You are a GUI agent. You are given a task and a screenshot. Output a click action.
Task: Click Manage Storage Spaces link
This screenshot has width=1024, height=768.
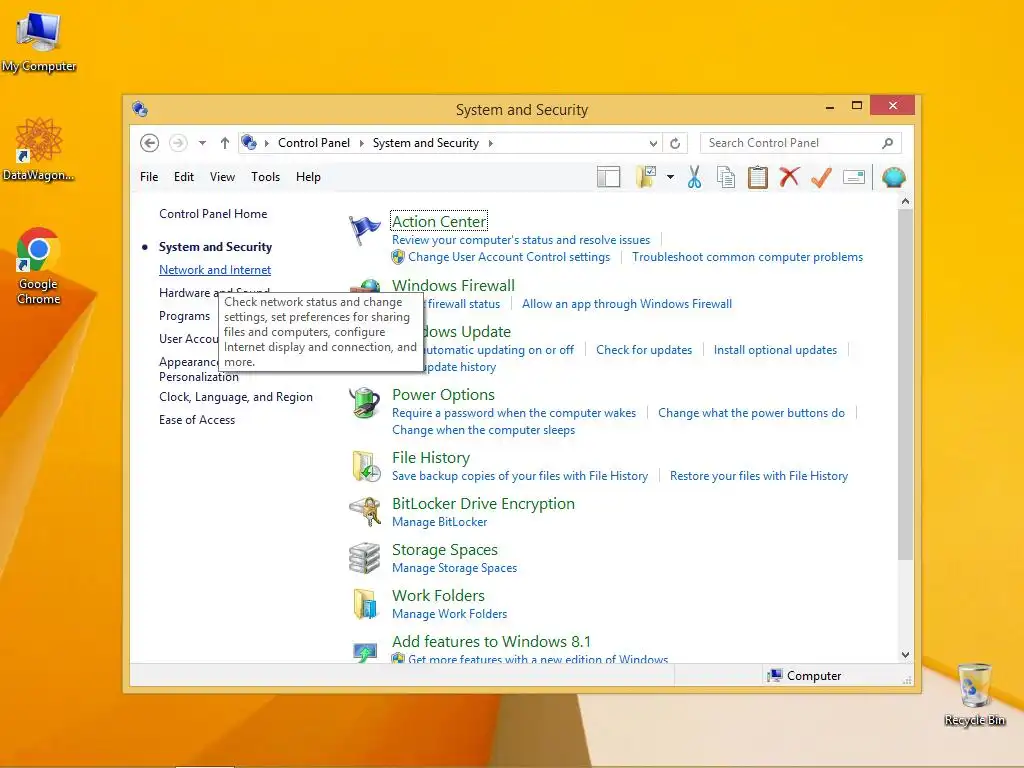[455, 568]
